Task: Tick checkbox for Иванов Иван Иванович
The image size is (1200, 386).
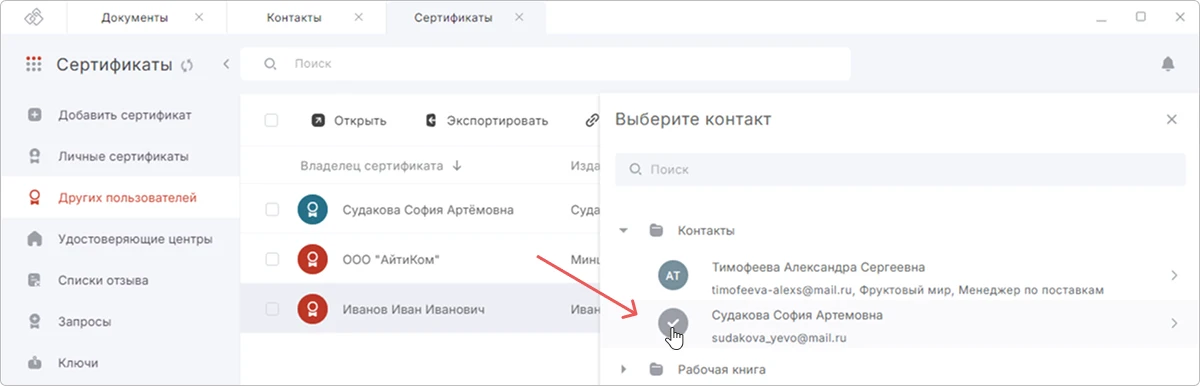Action: coord(271,310)
